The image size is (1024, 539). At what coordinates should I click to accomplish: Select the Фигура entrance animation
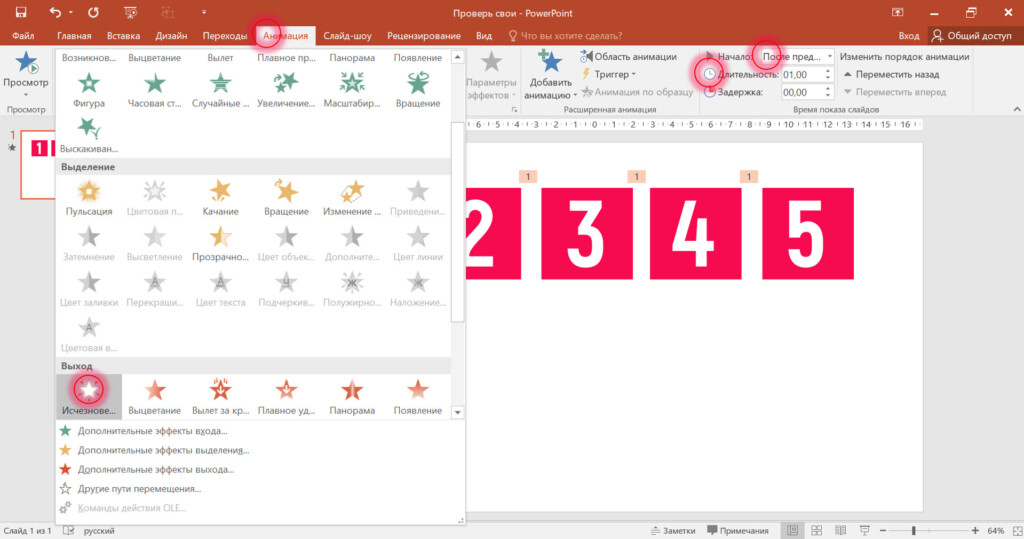(x=88, y=88)
